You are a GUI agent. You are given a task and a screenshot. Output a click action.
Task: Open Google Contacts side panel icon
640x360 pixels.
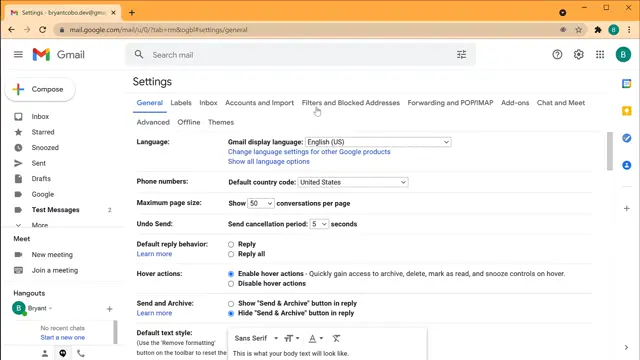coord(627,165)
